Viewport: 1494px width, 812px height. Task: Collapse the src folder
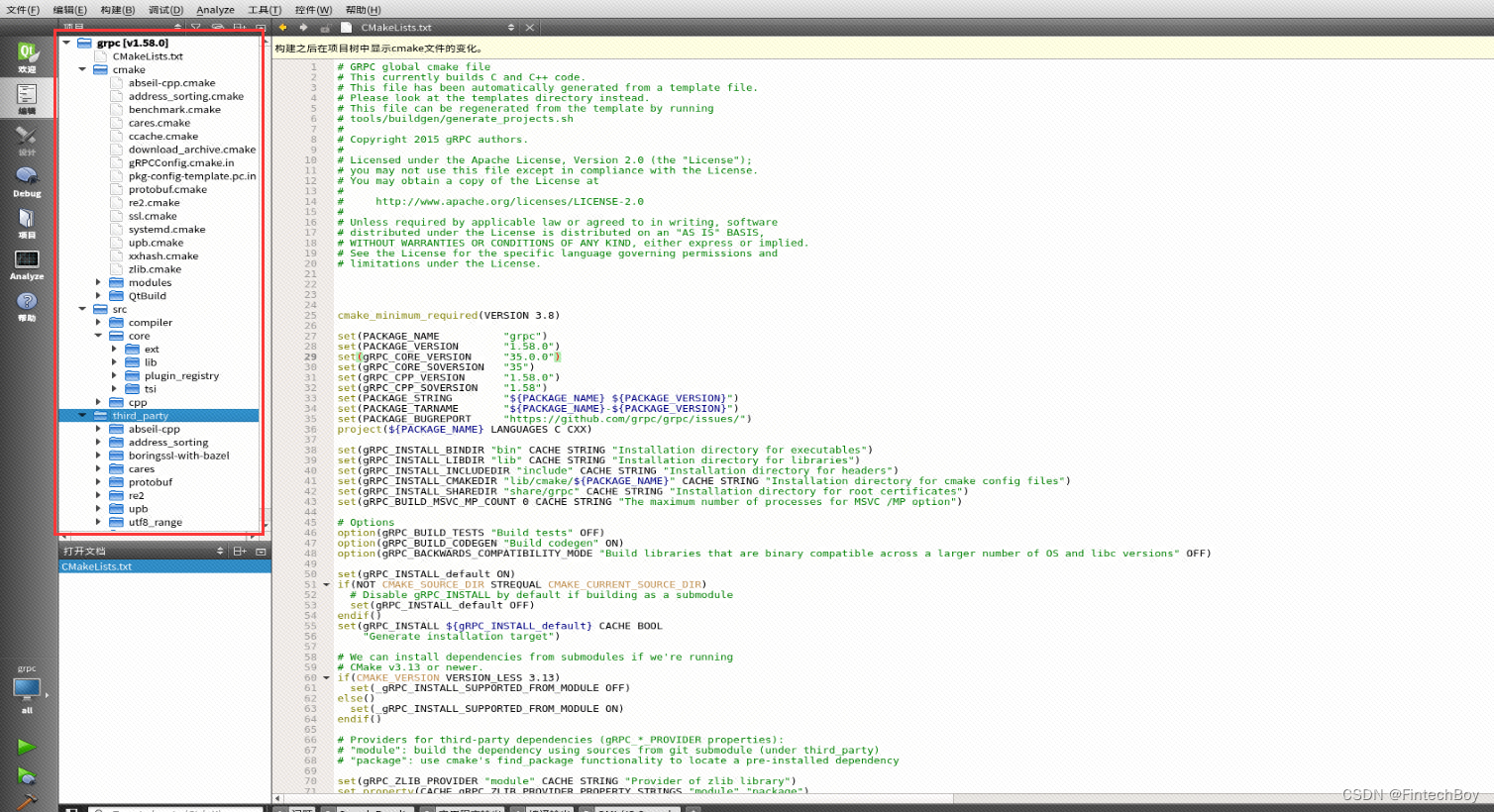tap(82, 309)
